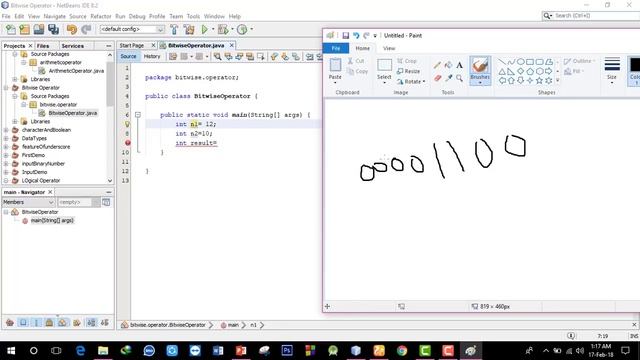The width and height of the screenshot is (640, 360).
Task: Click NetBeans Open Project toolbar icon
Action: [x=39, y=29]
